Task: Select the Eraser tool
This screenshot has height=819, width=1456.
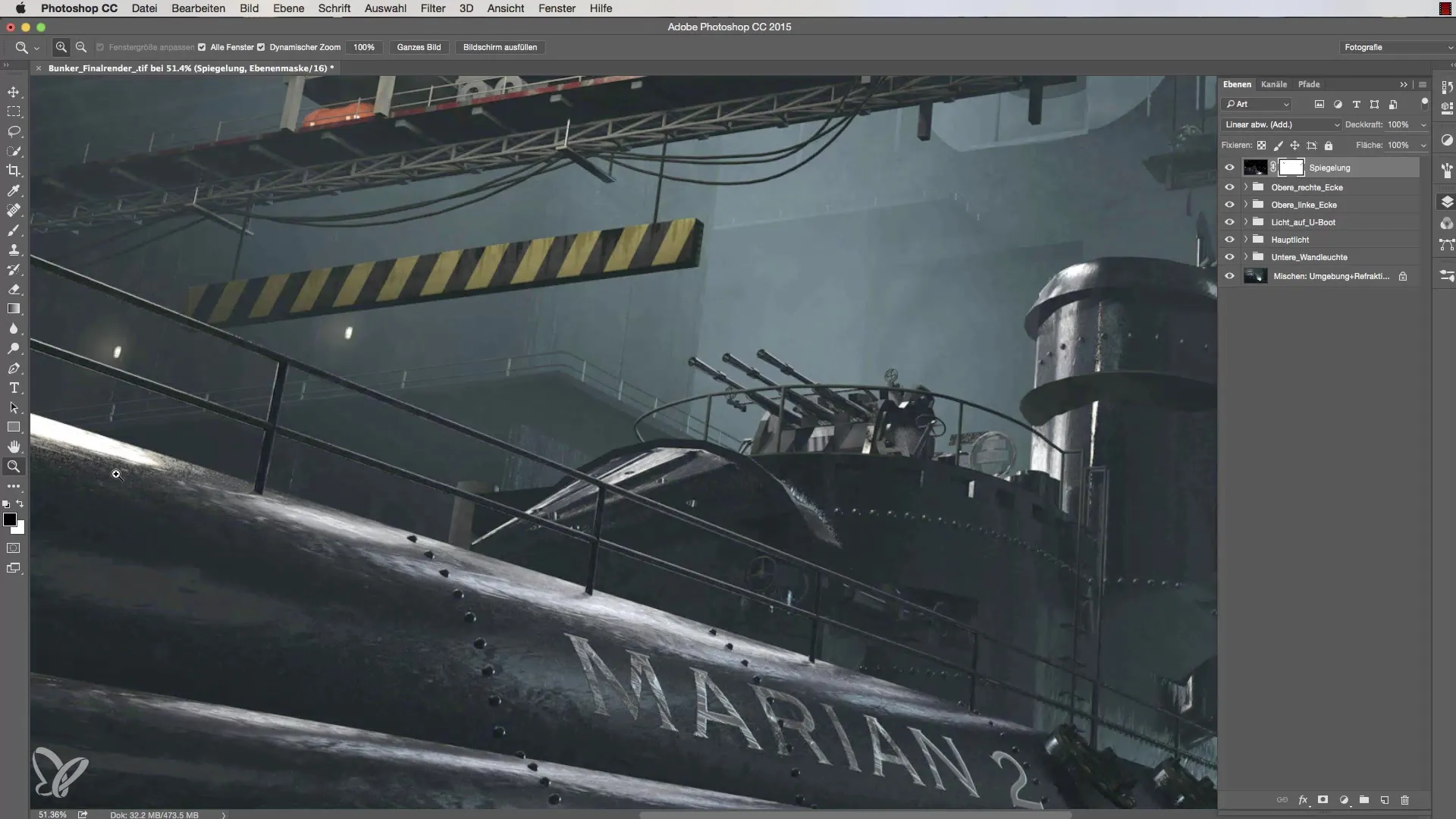Action: [x=14, y=289]
